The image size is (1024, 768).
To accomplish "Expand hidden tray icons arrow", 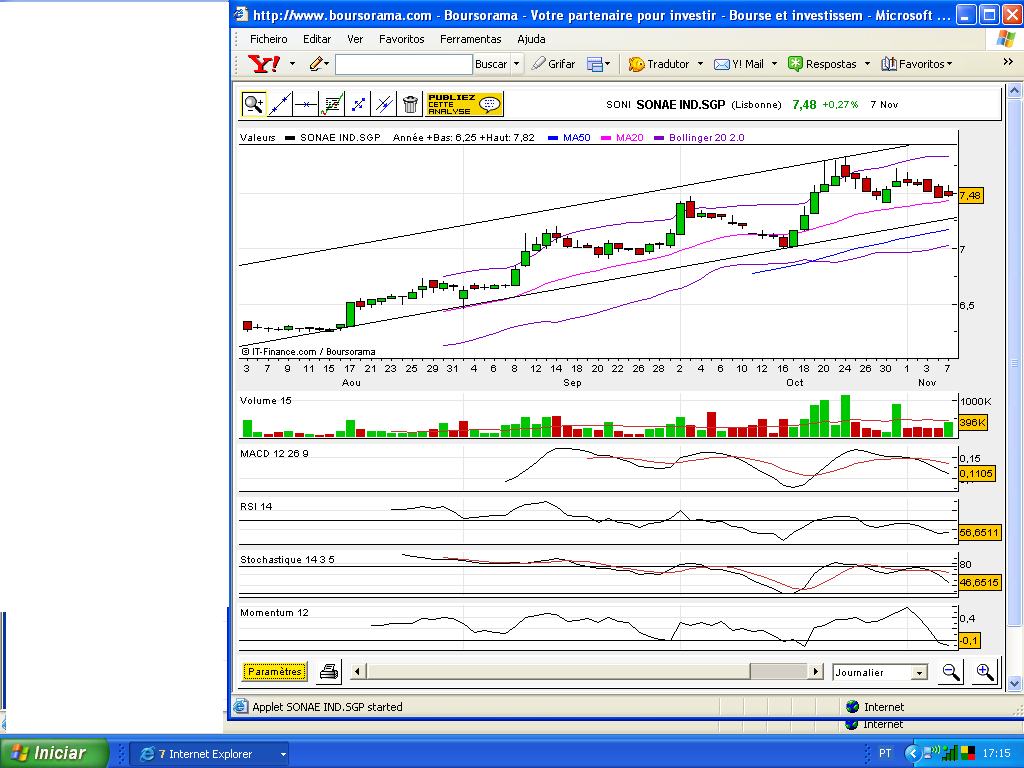I will pos(913,754).
